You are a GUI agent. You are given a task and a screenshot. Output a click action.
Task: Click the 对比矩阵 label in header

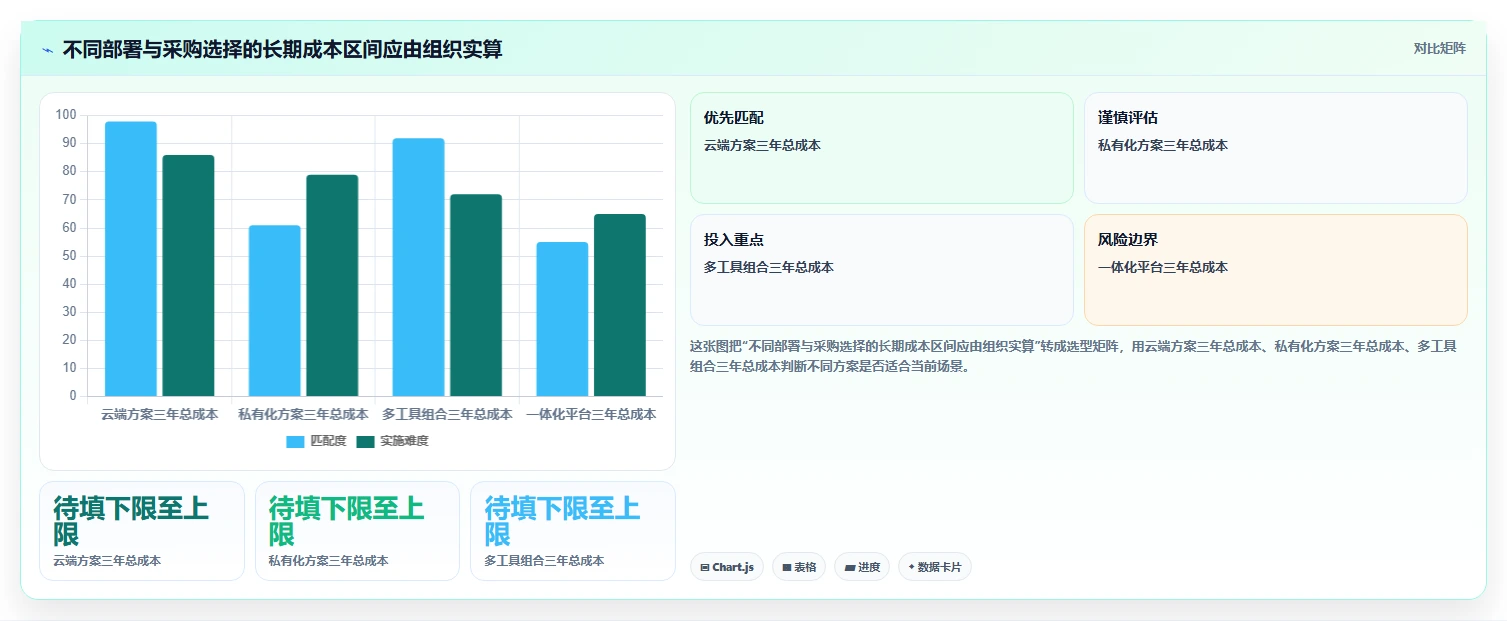click(1440, 48)
